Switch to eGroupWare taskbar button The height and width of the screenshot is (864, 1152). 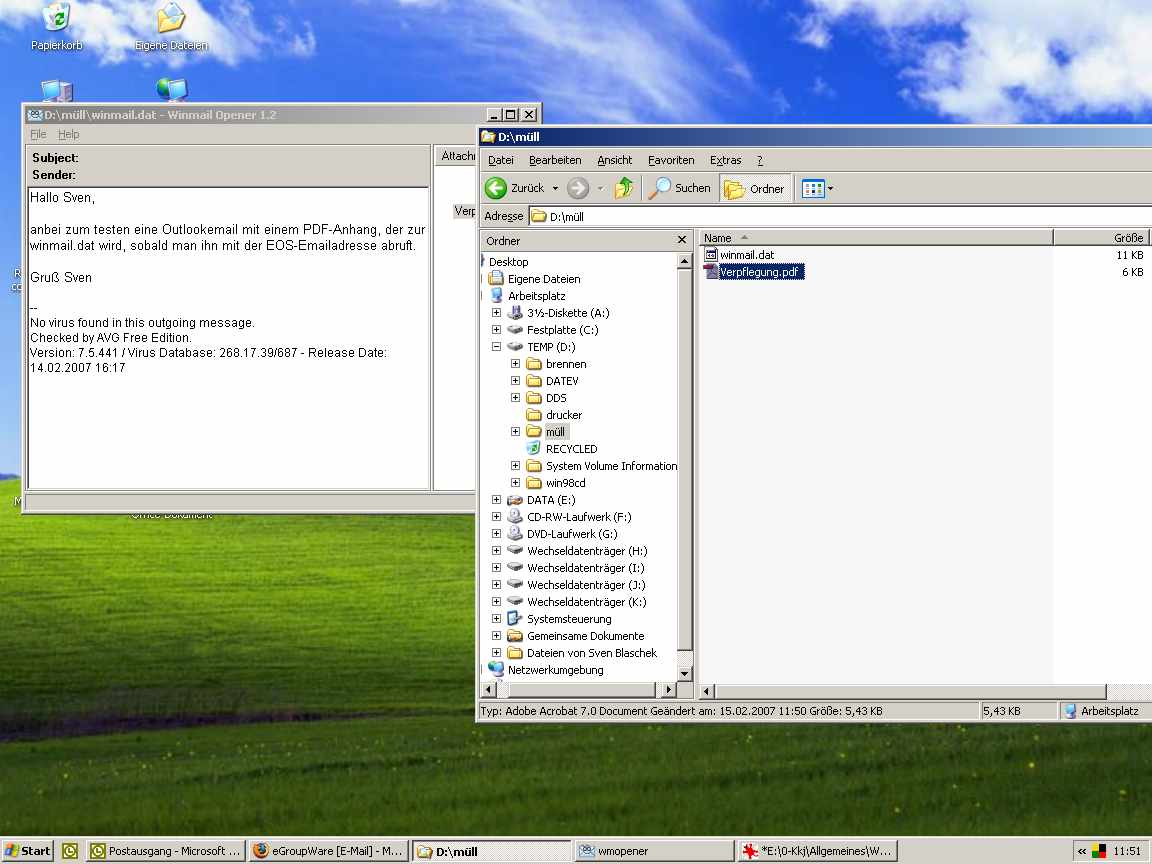(328, 851)
